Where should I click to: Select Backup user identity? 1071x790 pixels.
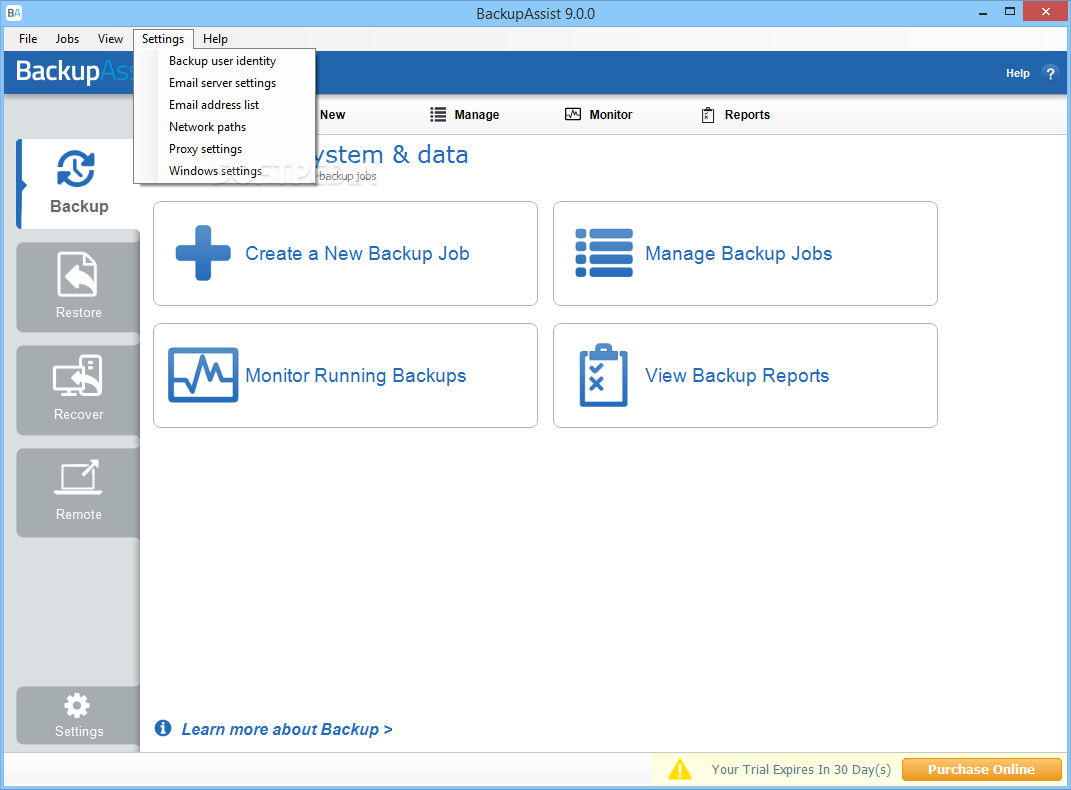point(225,61)
